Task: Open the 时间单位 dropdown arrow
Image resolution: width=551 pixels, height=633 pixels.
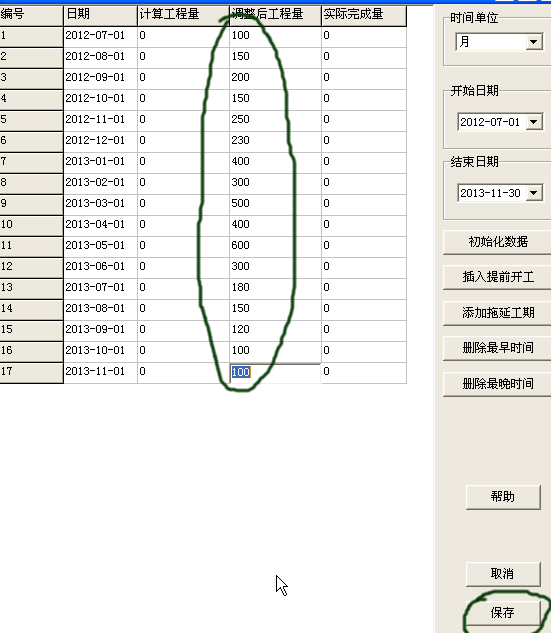Action: click(x=534, y=42)
